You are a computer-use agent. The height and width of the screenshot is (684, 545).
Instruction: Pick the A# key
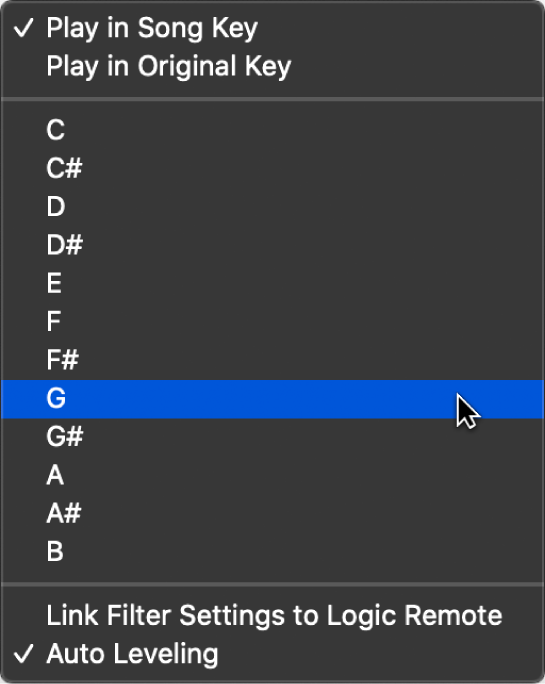click(272, 513)
